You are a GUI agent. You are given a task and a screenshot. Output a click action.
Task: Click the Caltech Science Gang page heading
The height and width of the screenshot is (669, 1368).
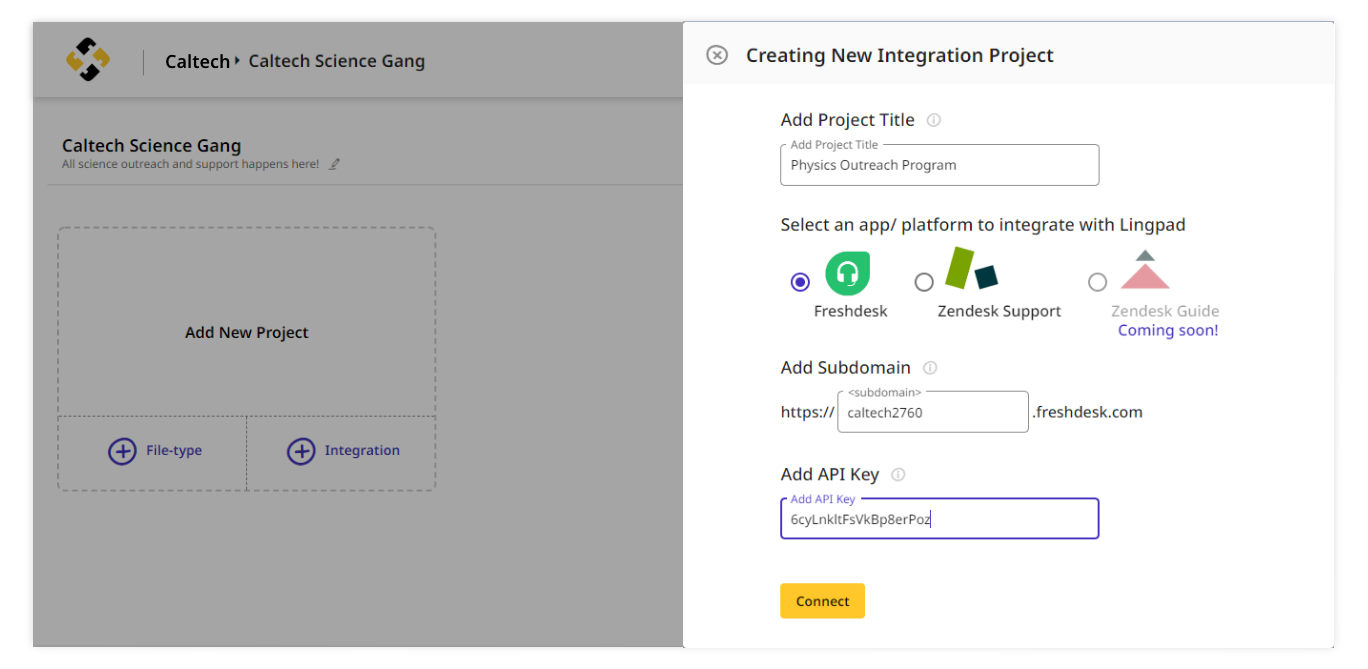click(151, 146)
